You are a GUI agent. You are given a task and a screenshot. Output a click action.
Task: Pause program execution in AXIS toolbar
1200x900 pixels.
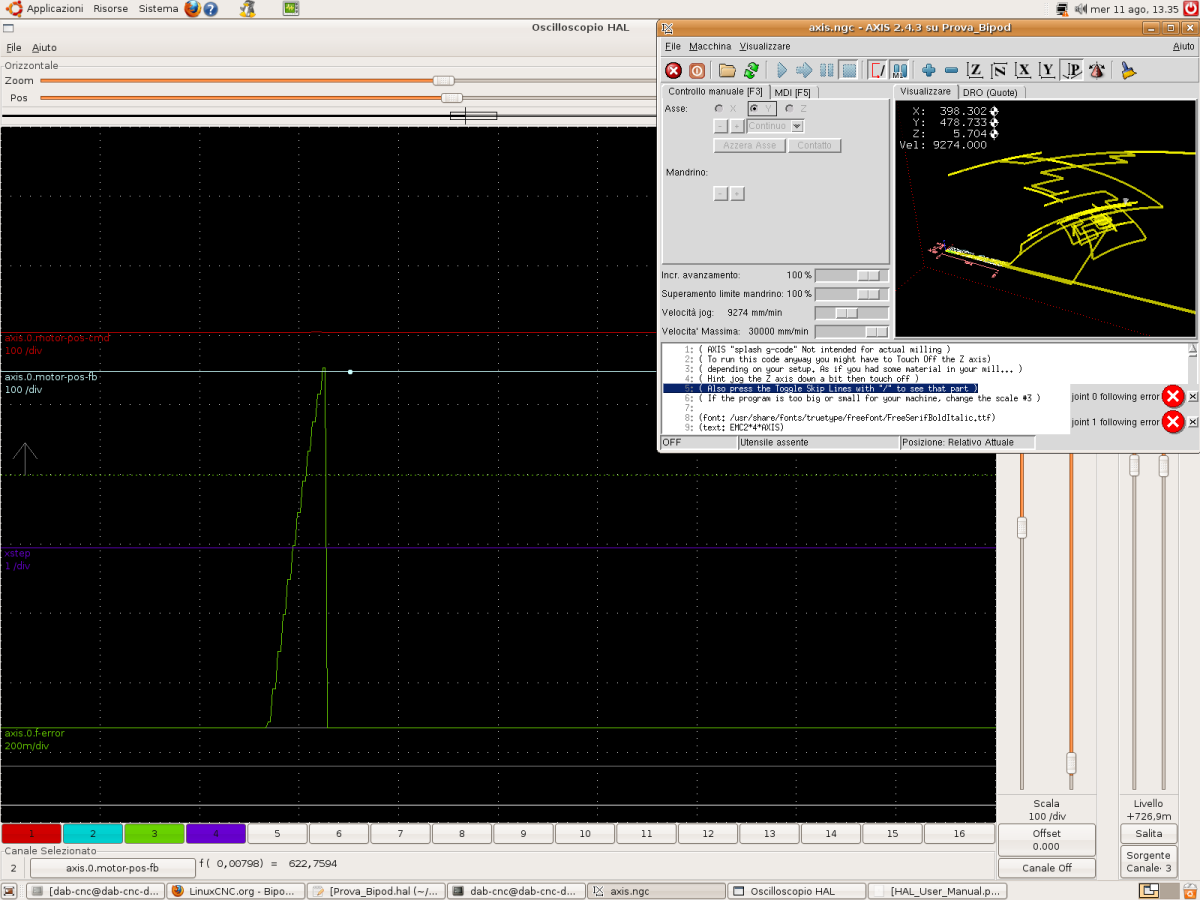(826, 70)
